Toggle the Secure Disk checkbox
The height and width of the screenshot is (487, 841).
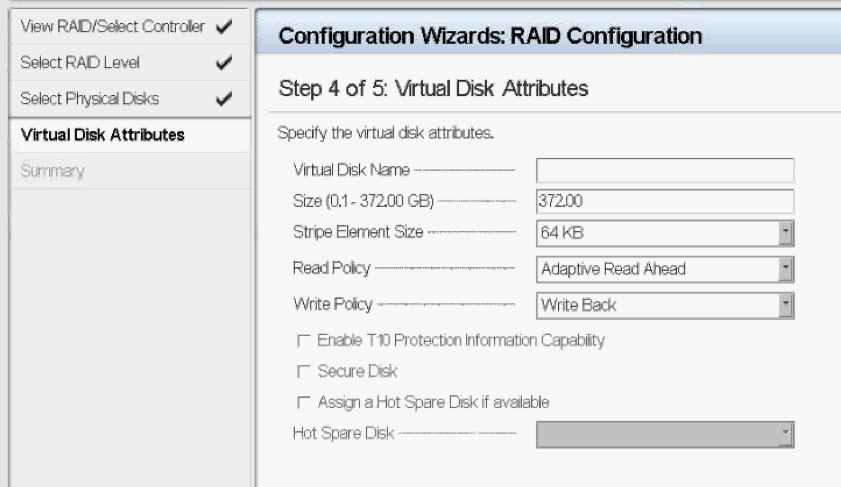(x=303, y=372)
